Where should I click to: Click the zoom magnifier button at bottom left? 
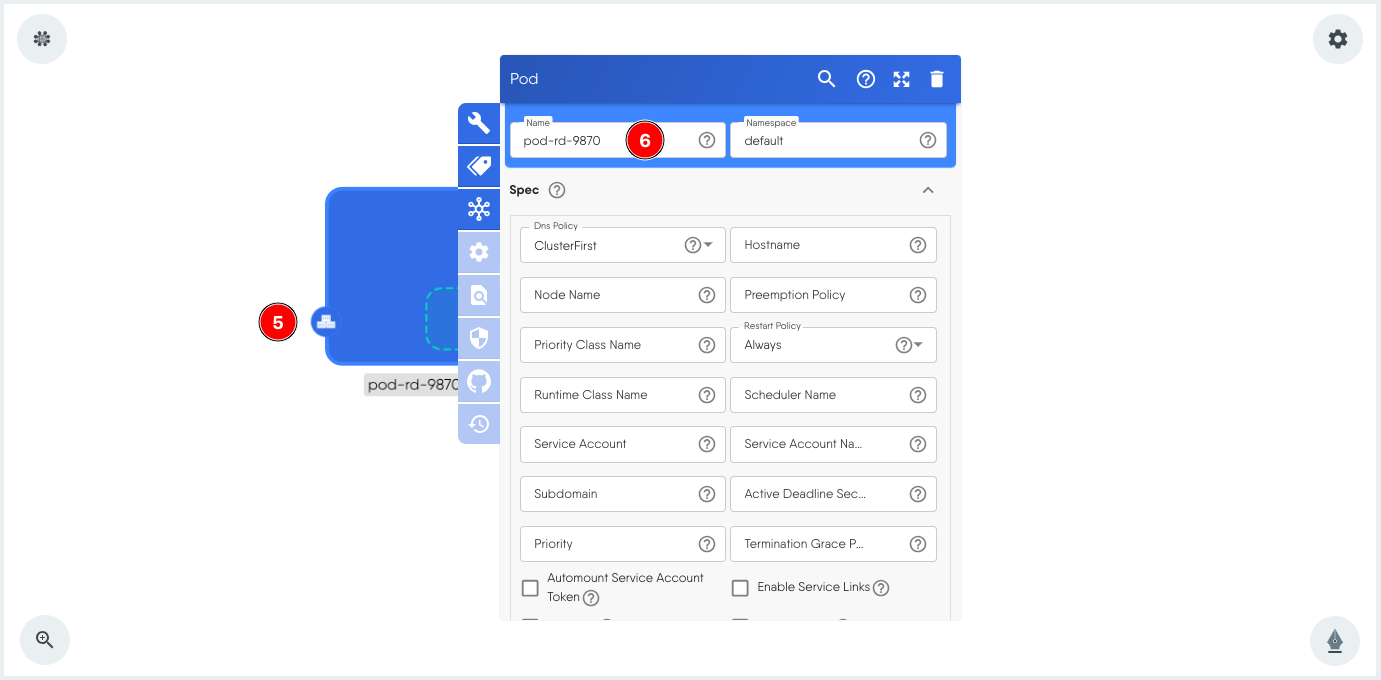click(45, 640)
